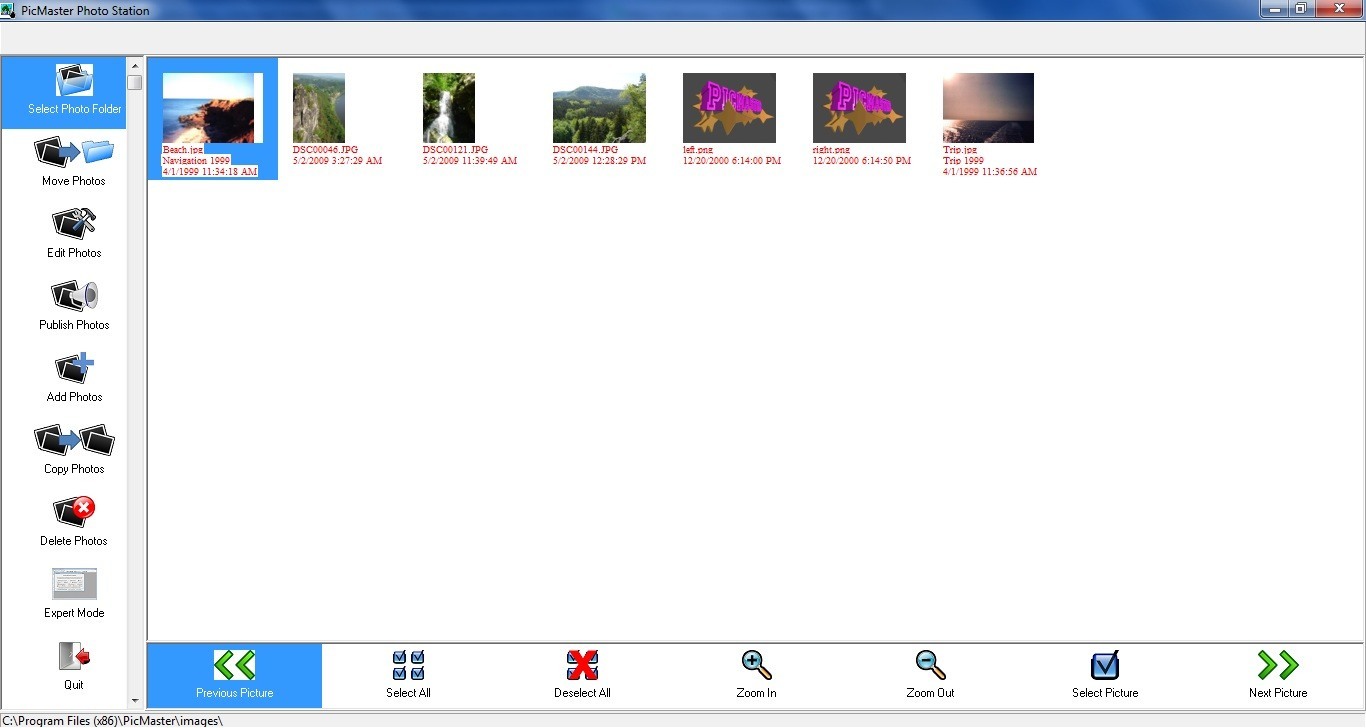The width and height of the screenshot is (1366, 728).
Task: Select the DSC00121.JPG waterfall thumbnail
Action: [449, 108]
